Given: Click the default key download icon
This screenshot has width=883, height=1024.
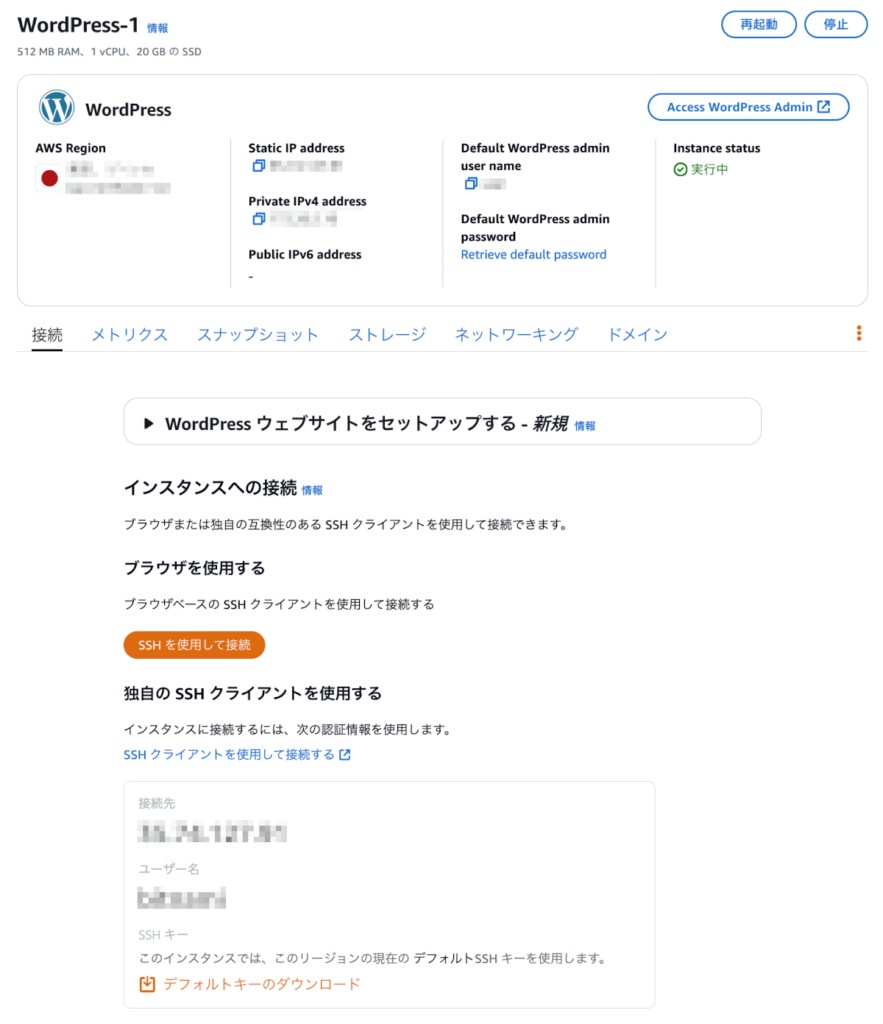Looking at the screenshot, I should [147, 984].
